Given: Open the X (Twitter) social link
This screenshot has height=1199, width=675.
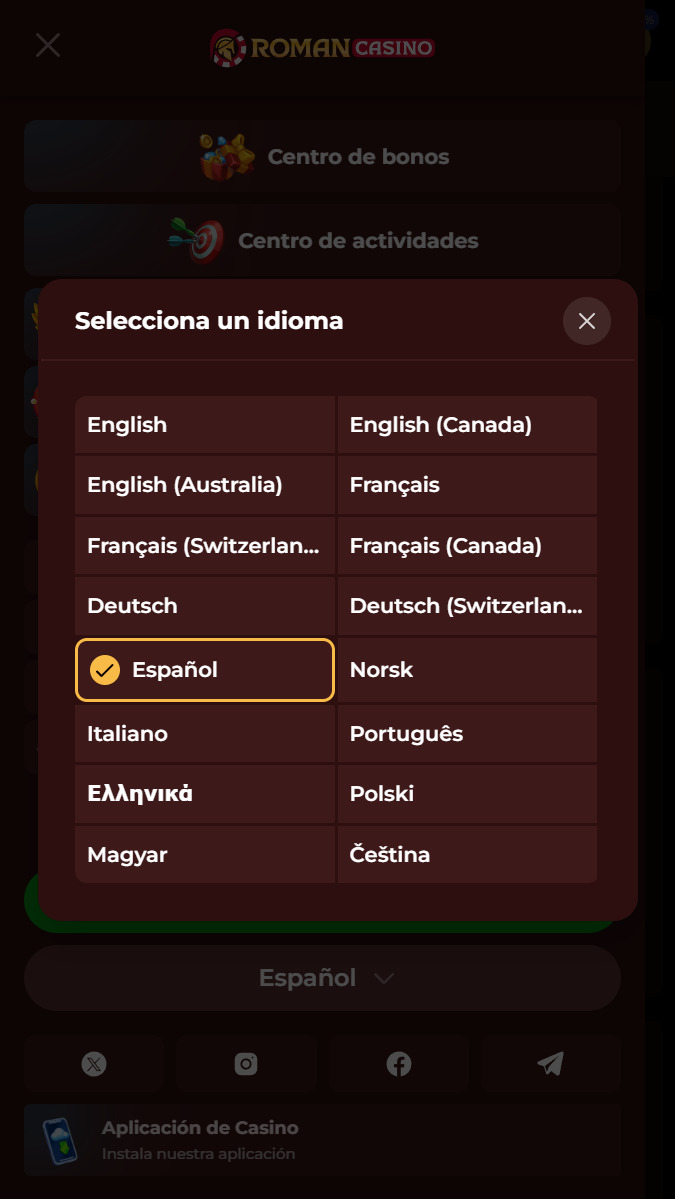Looking at the screenshot, I should click(94, 1064).
